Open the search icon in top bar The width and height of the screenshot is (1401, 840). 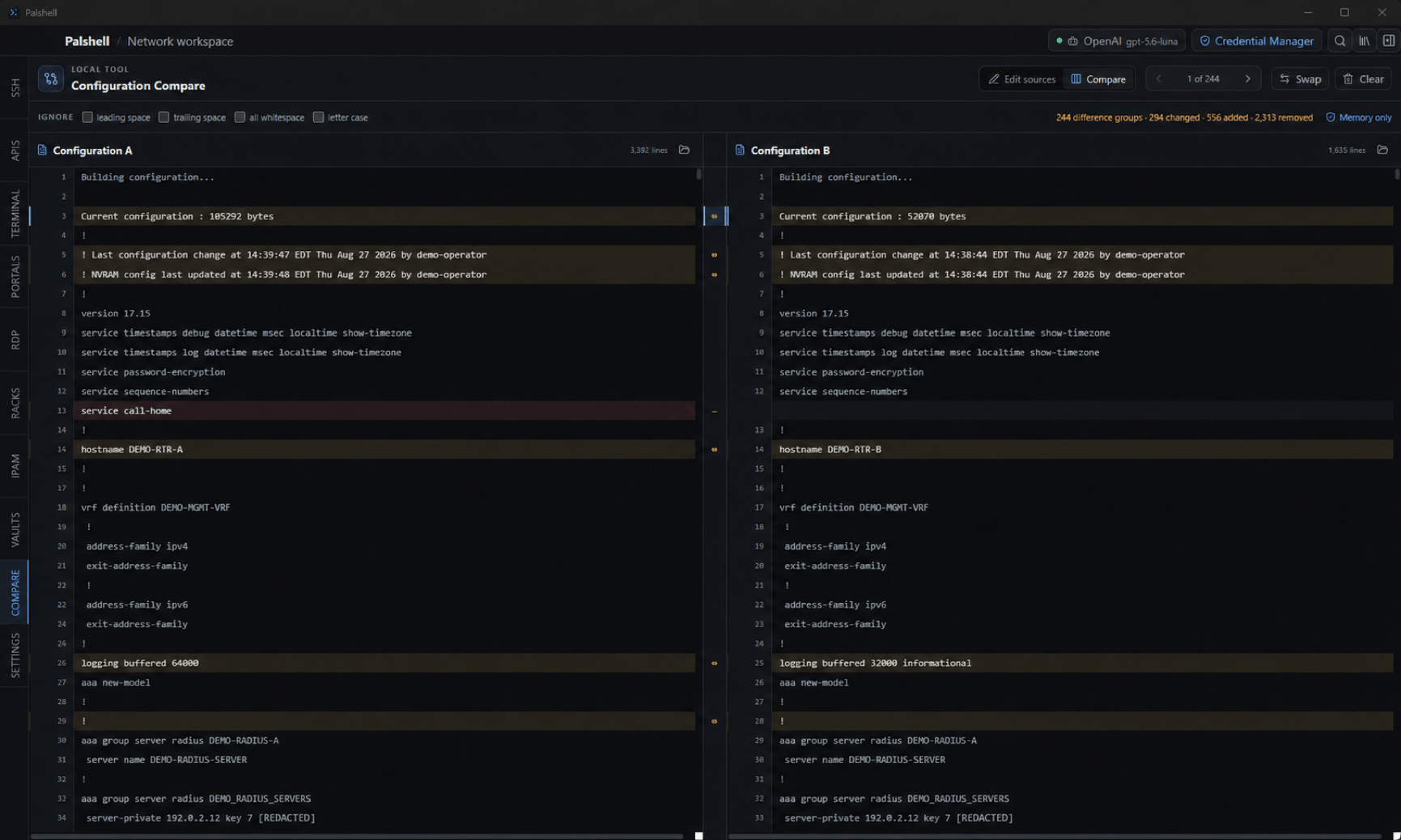coord(1339,41)
